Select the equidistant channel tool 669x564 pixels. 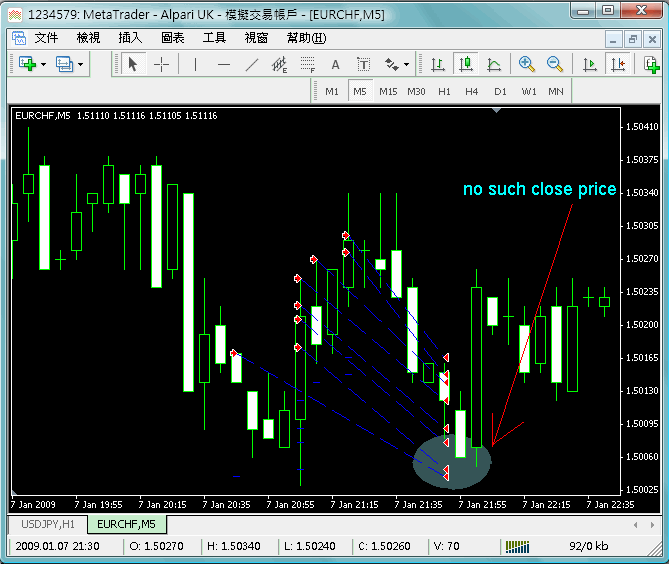[x=279, y=65]
